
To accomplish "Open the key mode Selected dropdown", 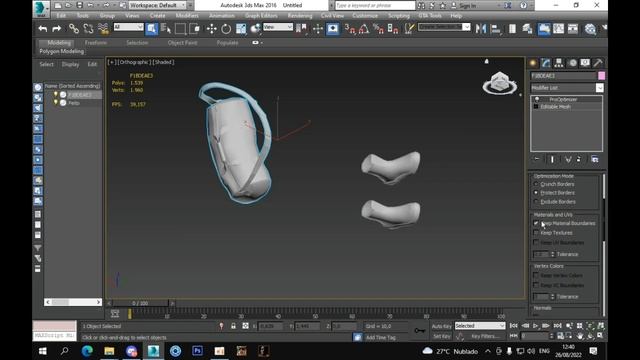I will coord(480,326).
